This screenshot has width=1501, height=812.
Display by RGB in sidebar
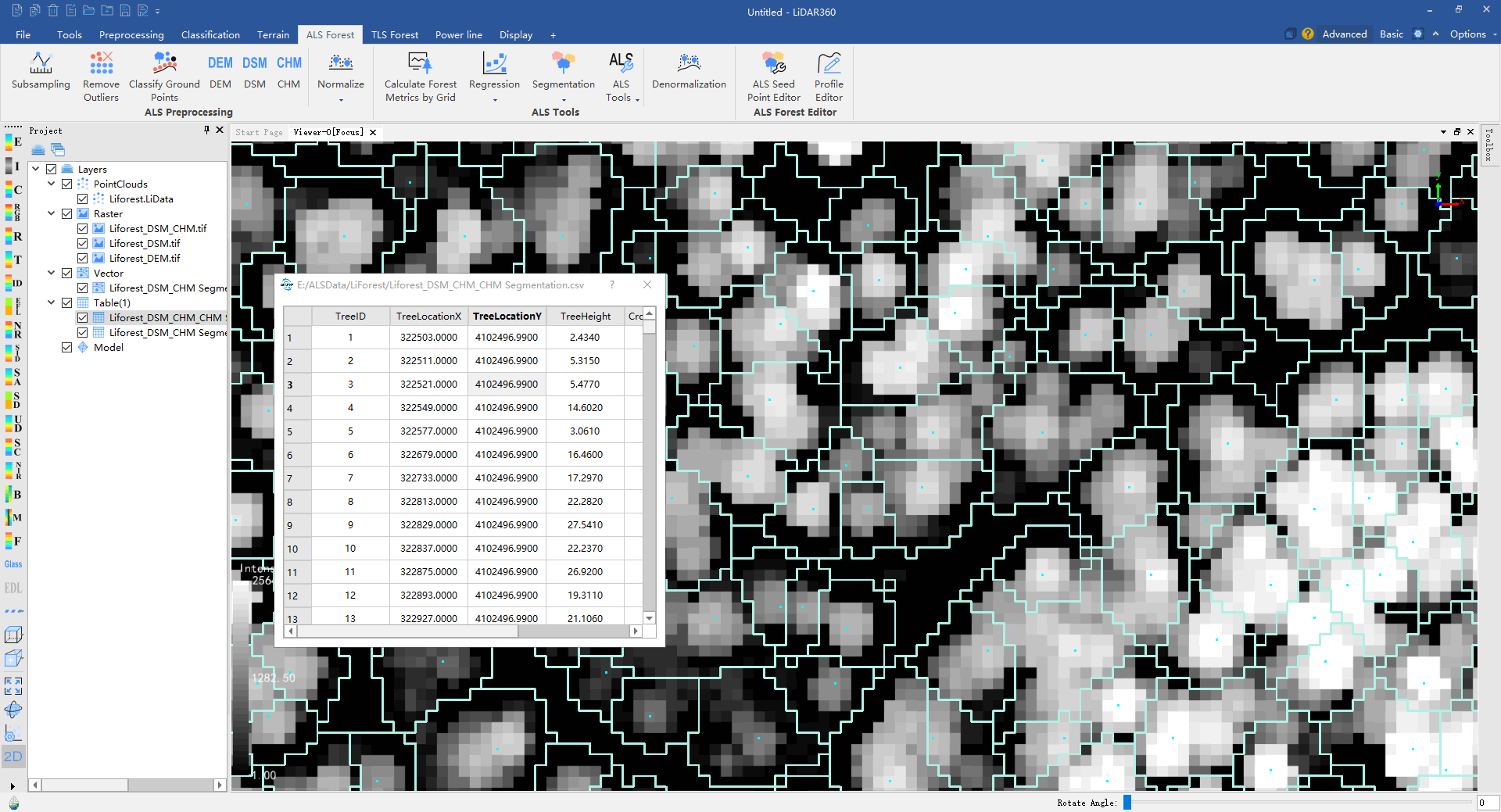13,213
